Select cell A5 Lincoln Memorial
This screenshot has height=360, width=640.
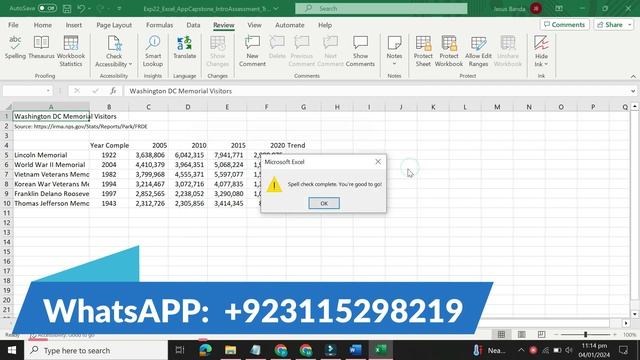51,155
